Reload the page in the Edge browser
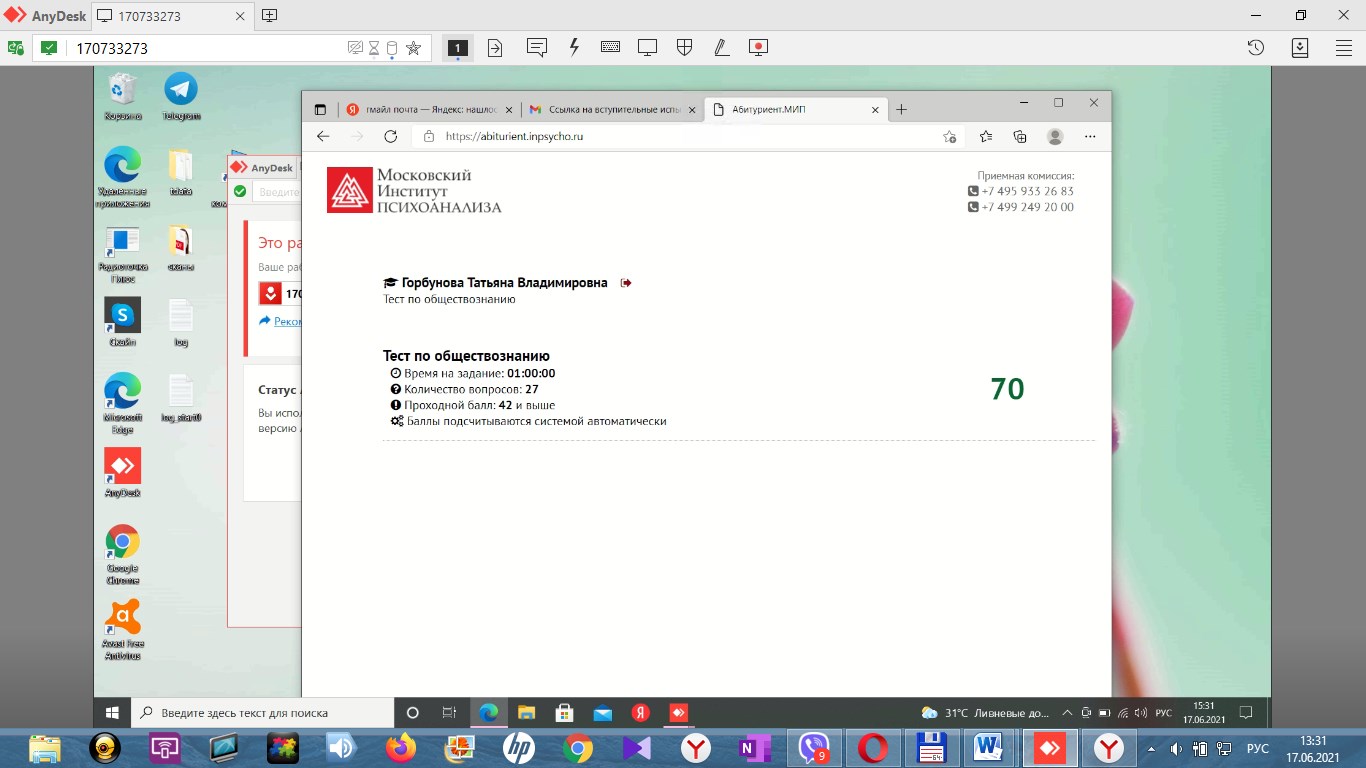 [390, 136]
